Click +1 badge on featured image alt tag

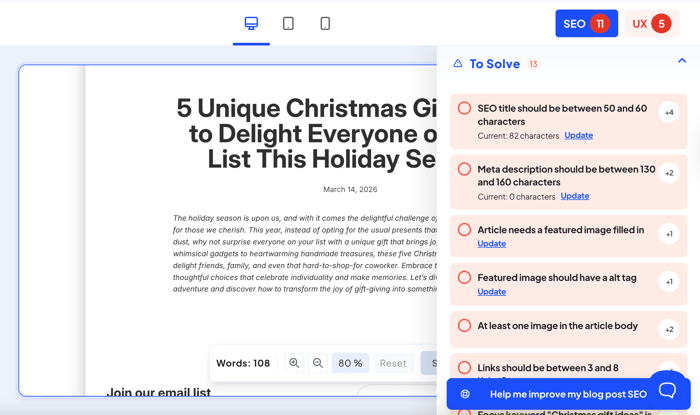click(x=669, y=282)
